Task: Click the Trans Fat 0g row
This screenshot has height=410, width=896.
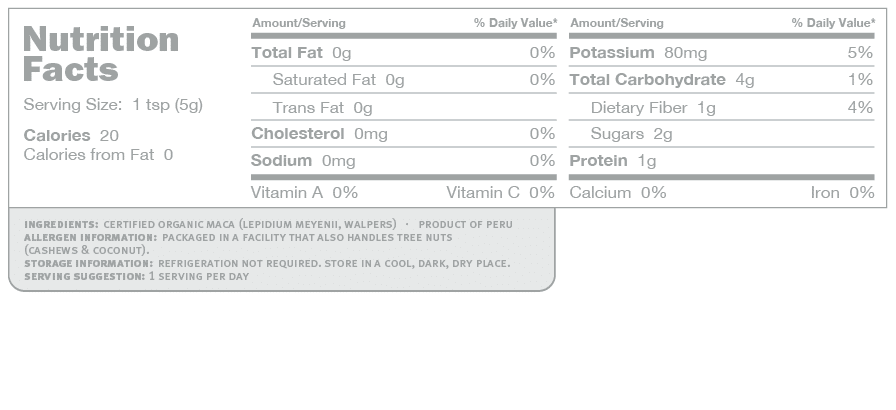Action: click(x=403, y=107)
